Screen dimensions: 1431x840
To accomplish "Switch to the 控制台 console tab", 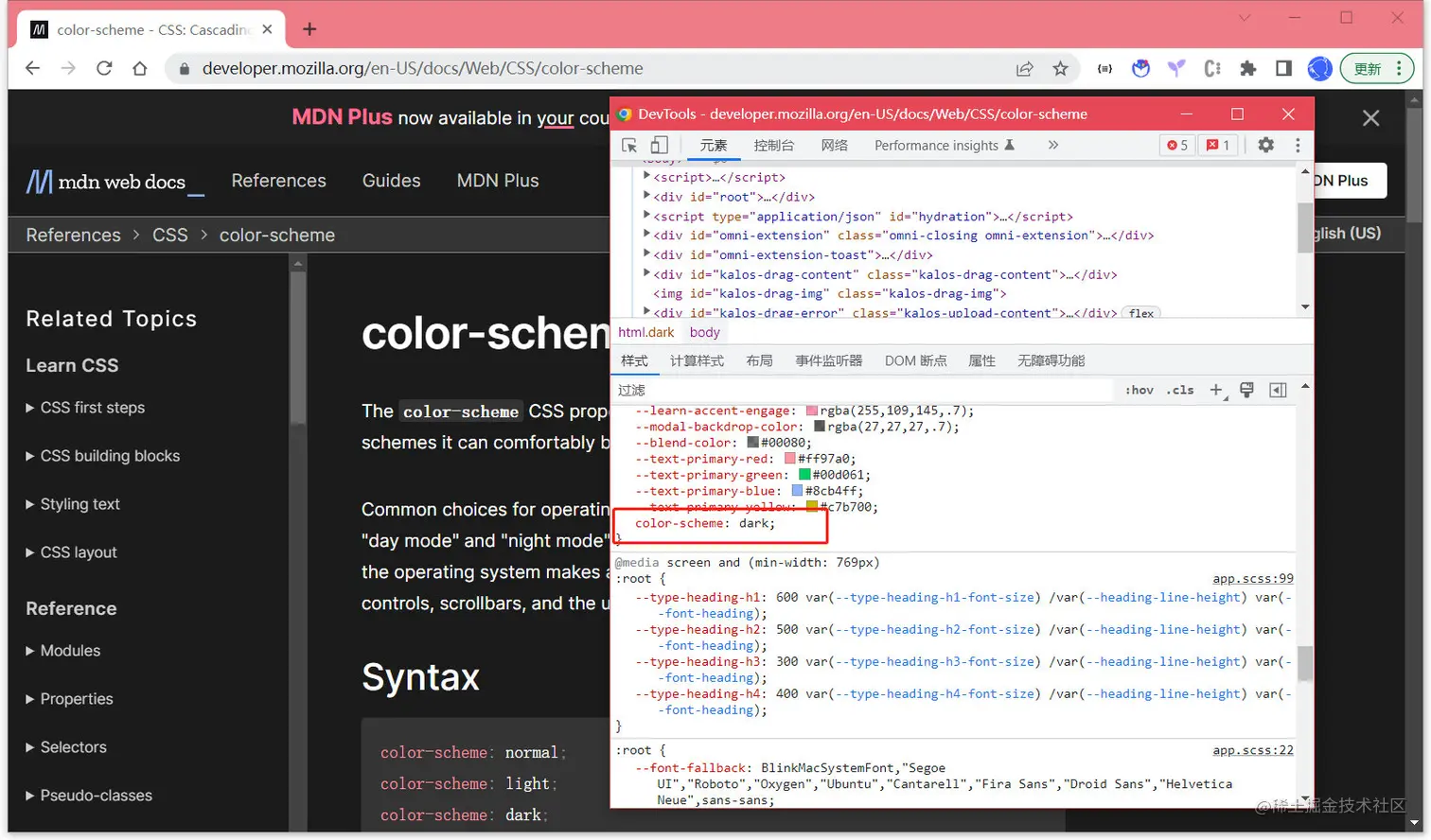I will [x=773, y=145].
